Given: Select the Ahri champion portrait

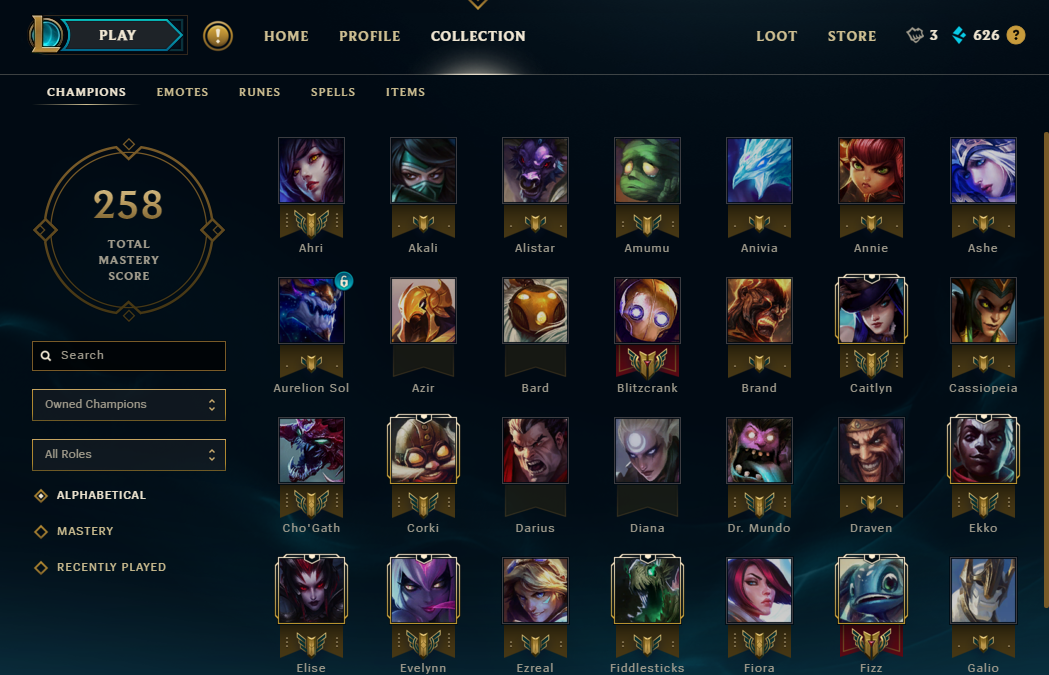Looking at the screenshot, I should (311, 171).
